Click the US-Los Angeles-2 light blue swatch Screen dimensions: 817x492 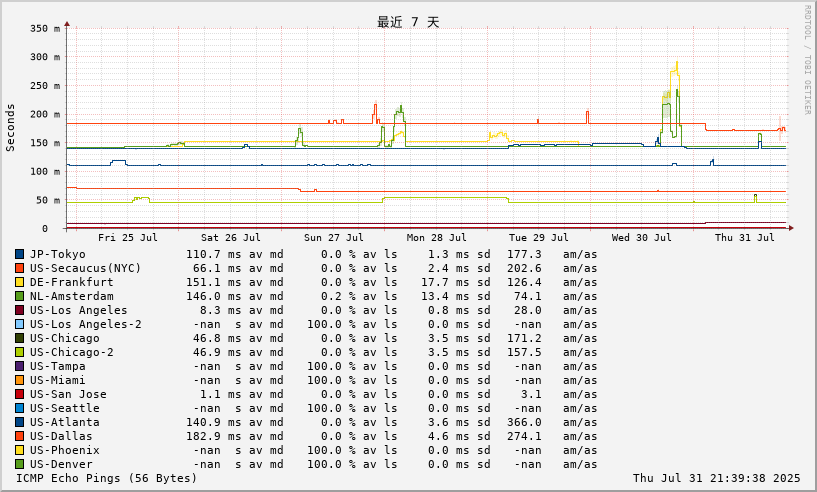pyautogui.click(x=19, y=325)
